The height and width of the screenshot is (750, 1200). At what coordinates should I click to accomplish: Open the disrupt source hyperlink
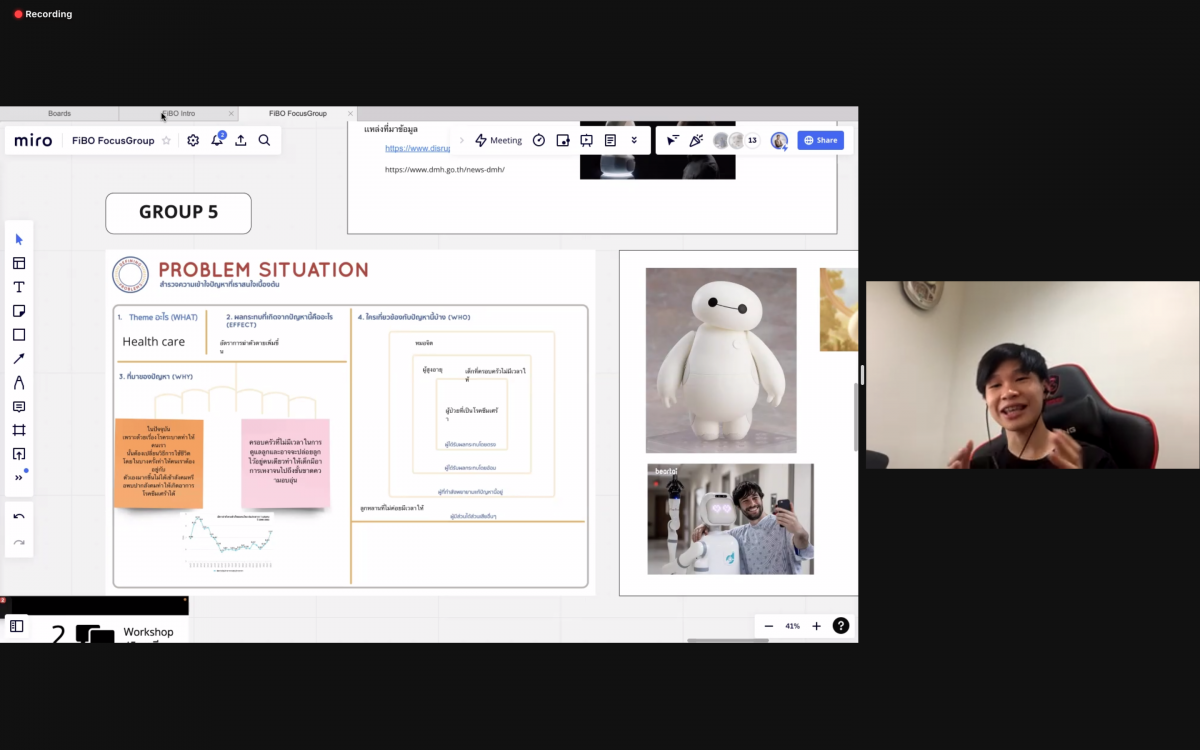pos(417,149)
